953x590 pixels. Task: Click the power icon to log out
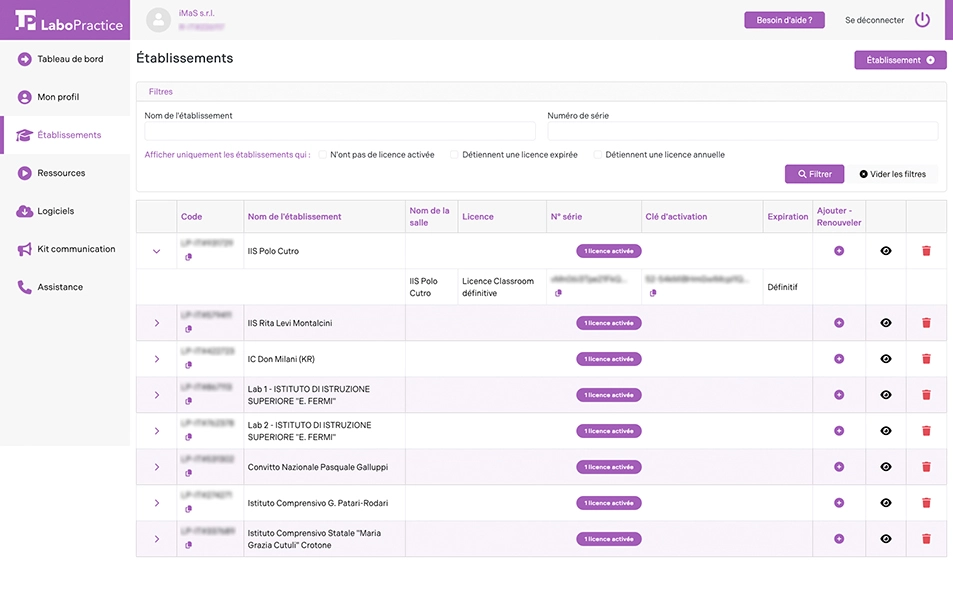tap(922, 20)
